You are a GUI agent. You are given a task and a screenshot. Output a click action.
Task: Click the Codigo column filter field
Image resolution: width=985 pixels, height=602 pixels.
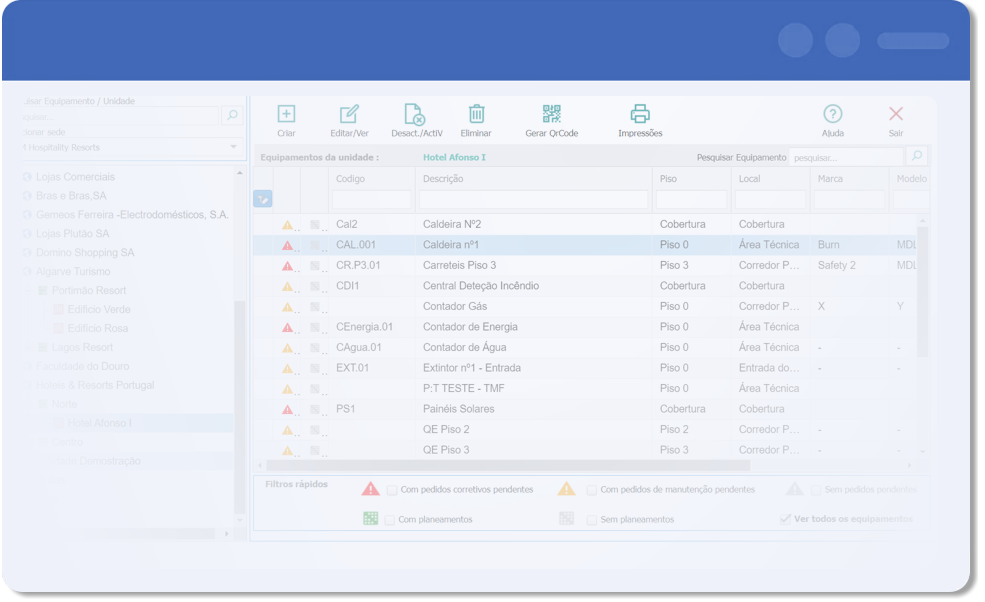coord(371,200)
